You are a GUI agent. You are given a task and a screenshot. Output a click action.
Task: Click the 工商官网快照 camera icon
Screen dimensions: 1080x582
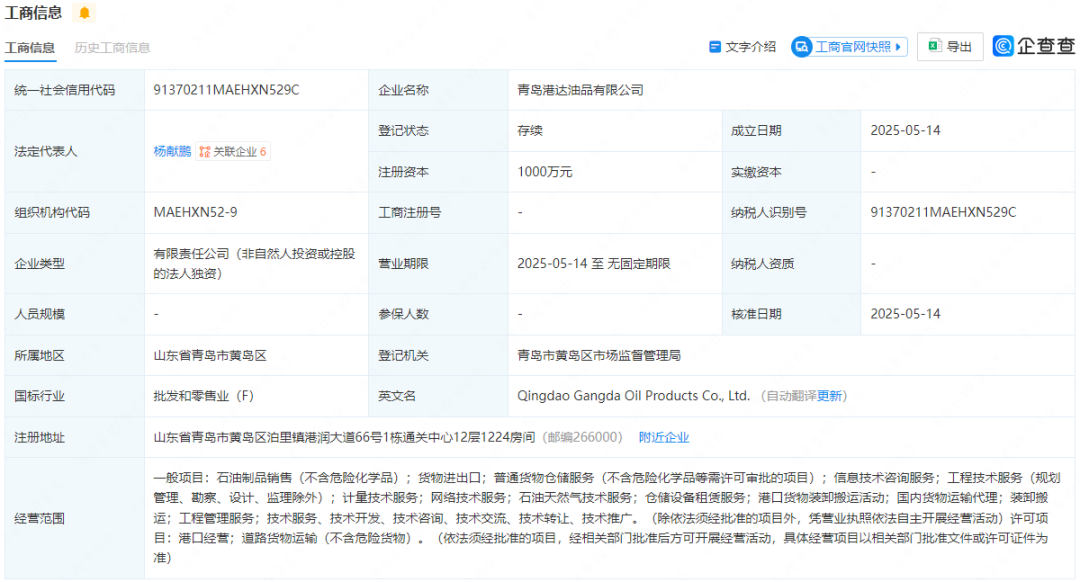point(802,47)
